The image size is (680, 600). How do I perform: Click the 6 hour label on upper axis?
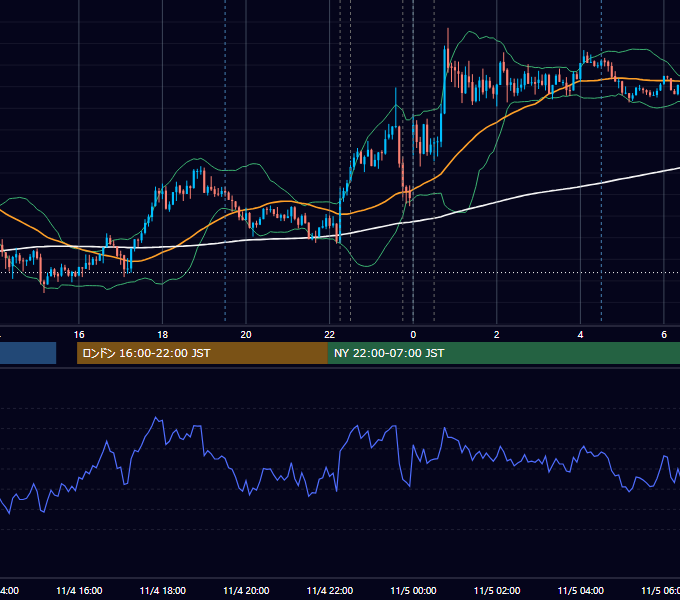click(664, 335)
